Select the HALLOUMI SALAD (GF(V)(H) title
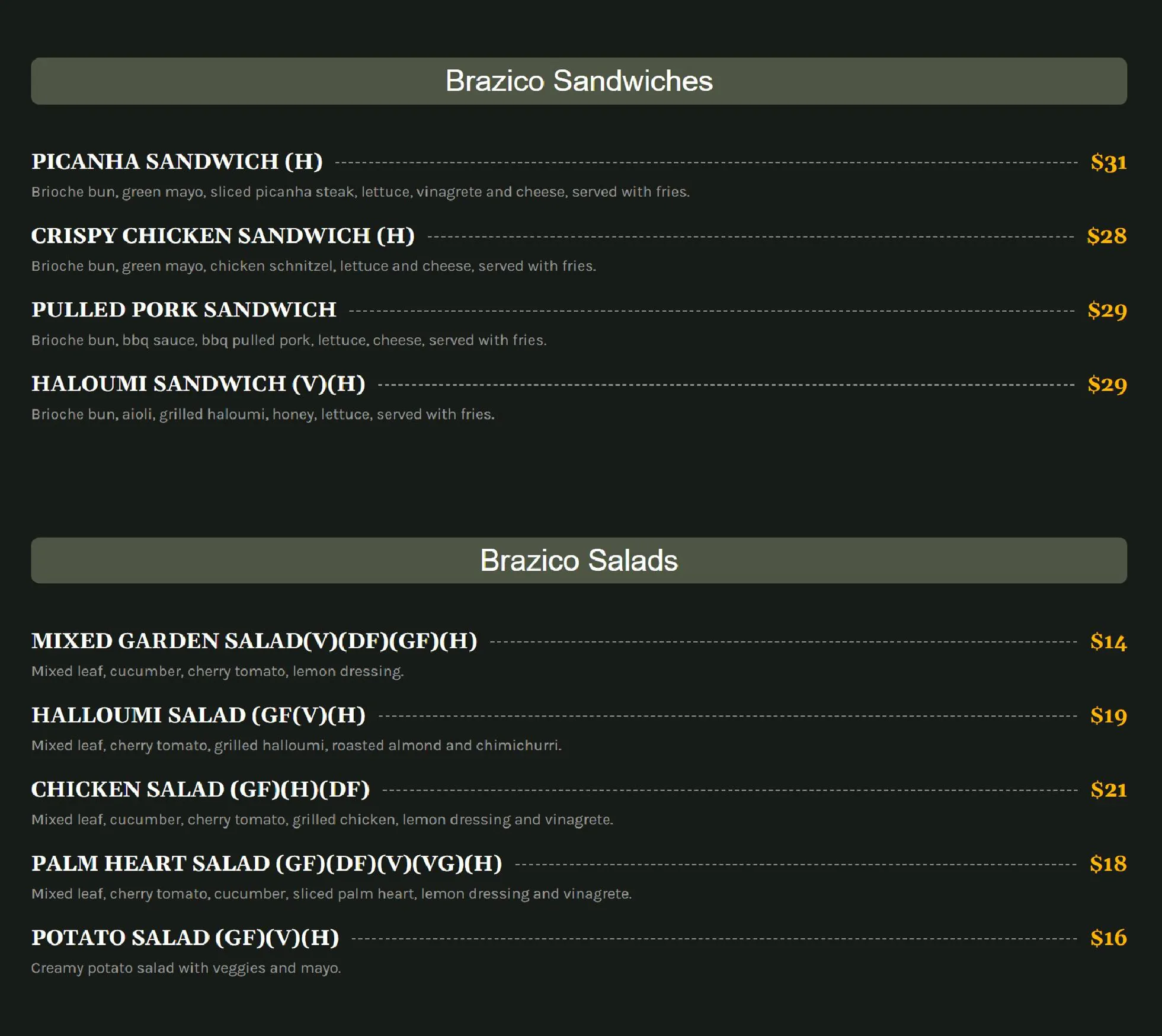The image size is (1162, 1036). (x=199, y=715)
